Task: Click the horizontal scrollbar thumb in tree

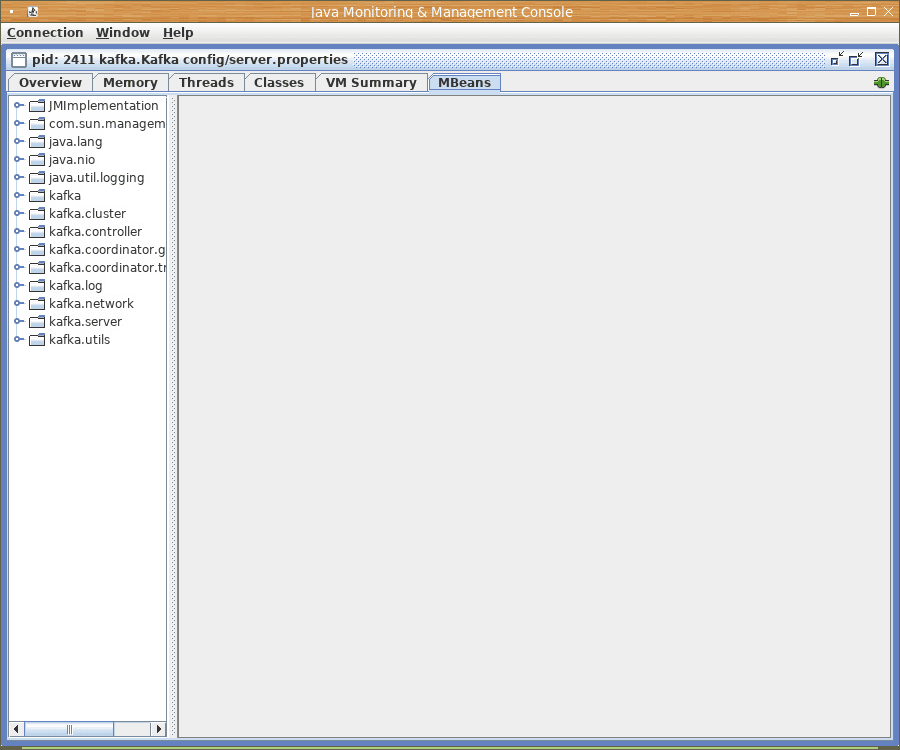Action: click(x=69, y=729)
